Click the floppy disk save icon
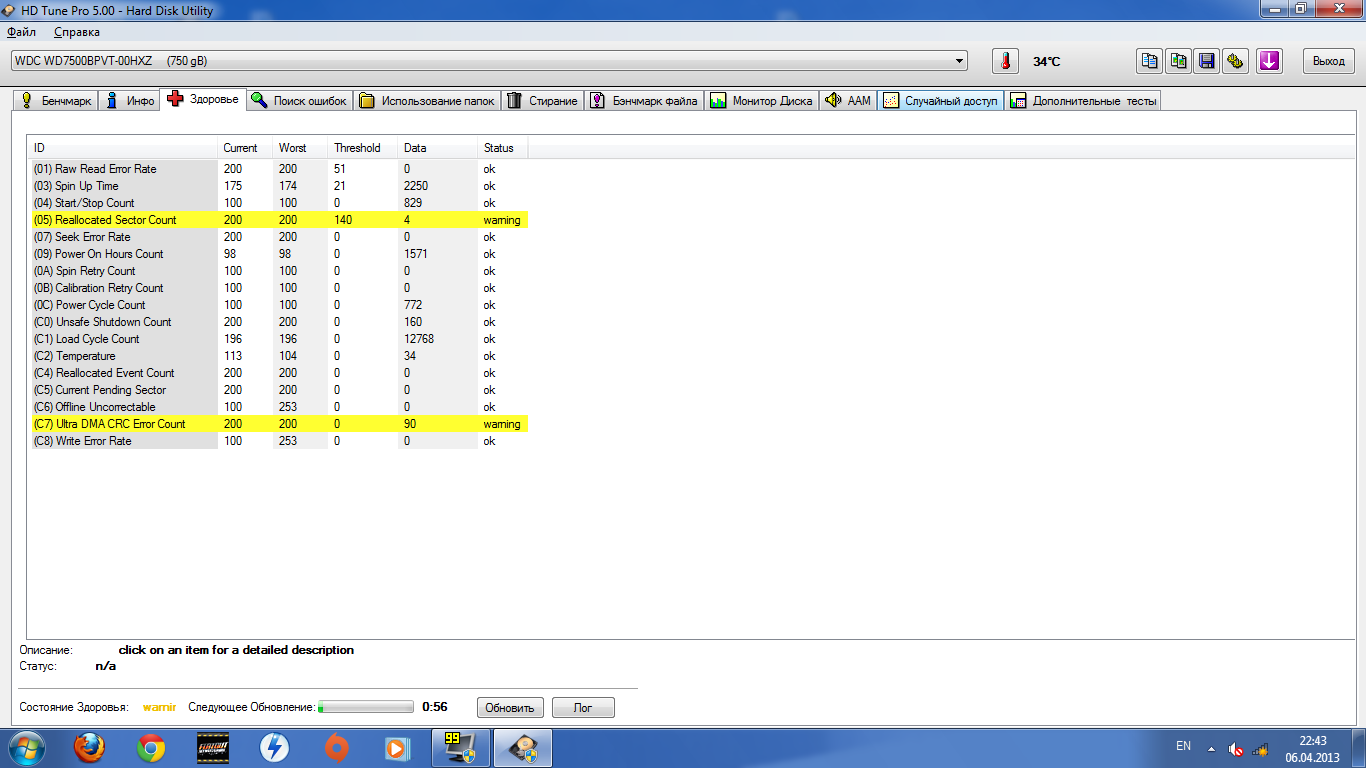This screenshot has width=1366, height=768. coord(1207,61)
